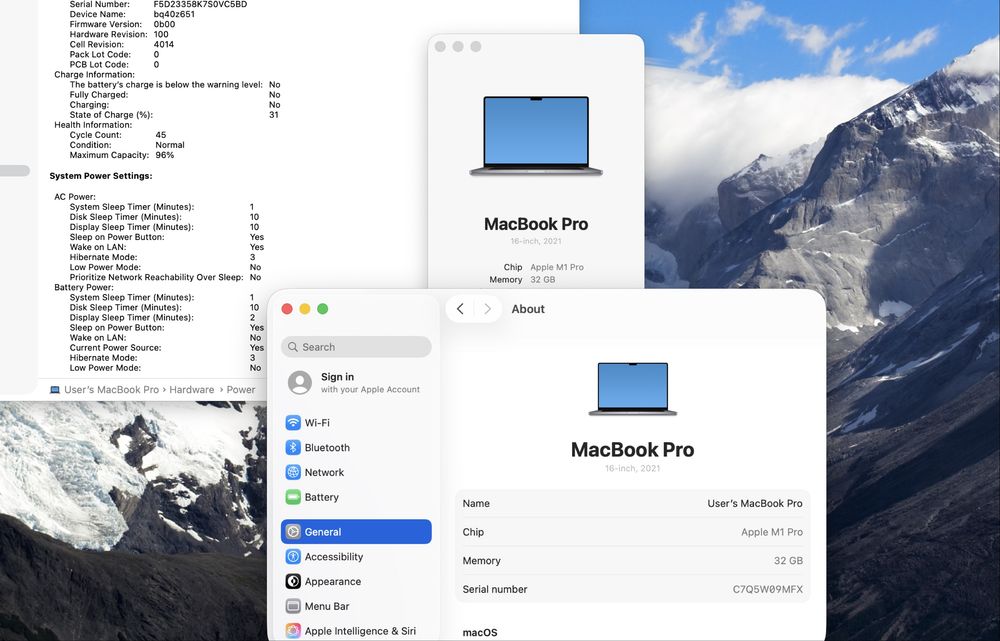Open Menu Bar icon in sidebar
Viewport: 1000px width, 641px height.
[293, 606]
